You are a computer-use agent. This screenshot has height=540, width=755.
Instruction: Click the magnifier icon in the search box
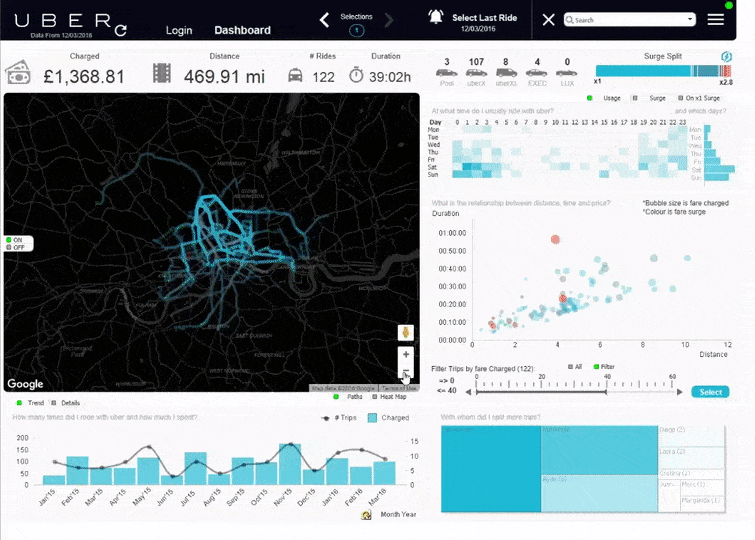(570, 20)
